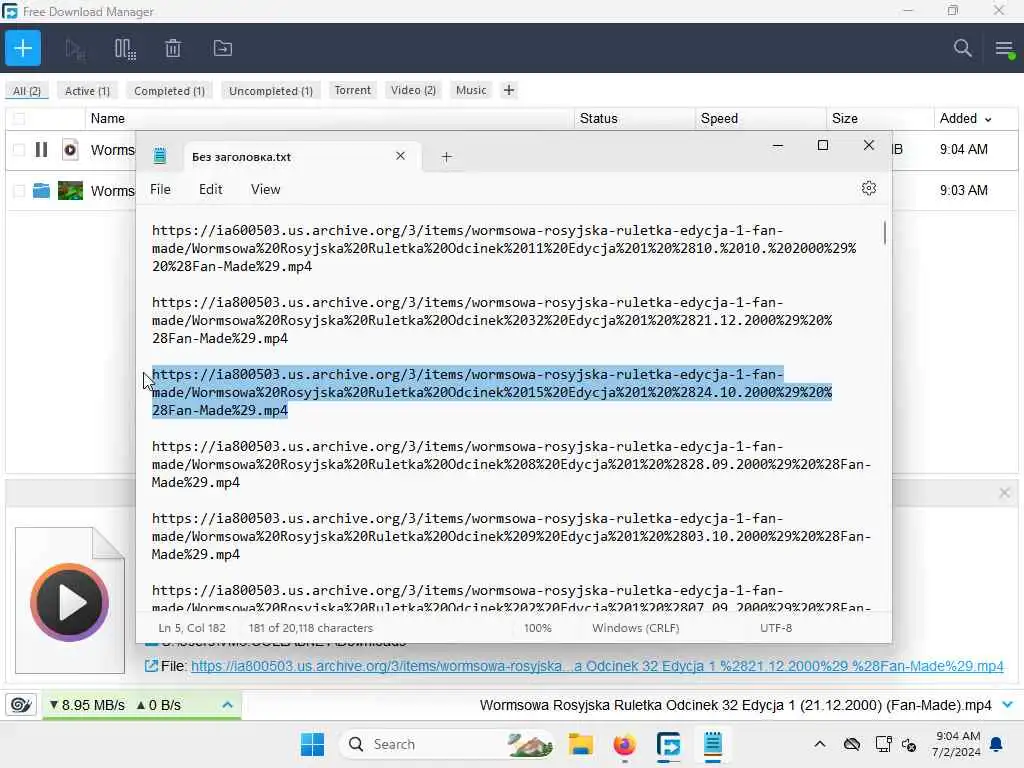This screenshot has height=768, width=1024.
Task: Switch to Notepad on the taskbar
Action: [713, 744]
